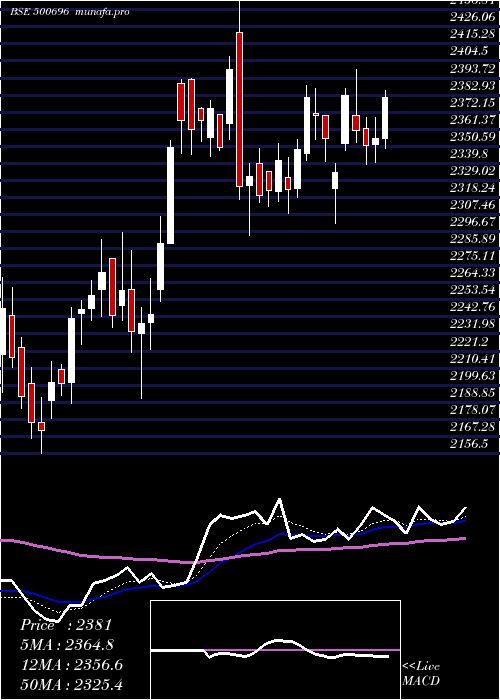
Task: Select the 2231.98 price axis label
Action: (x=472, y=325)
